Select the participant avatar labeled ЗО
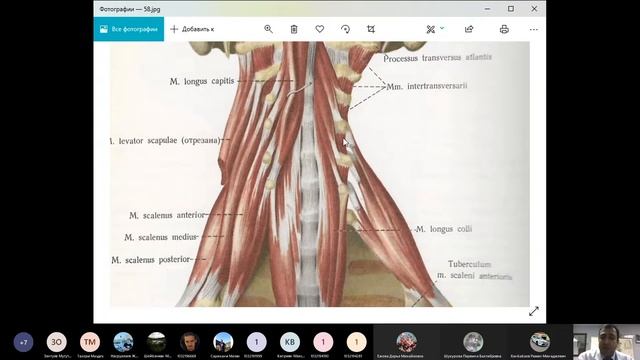The height and width of the screenshot is (360, 640). 56,342
